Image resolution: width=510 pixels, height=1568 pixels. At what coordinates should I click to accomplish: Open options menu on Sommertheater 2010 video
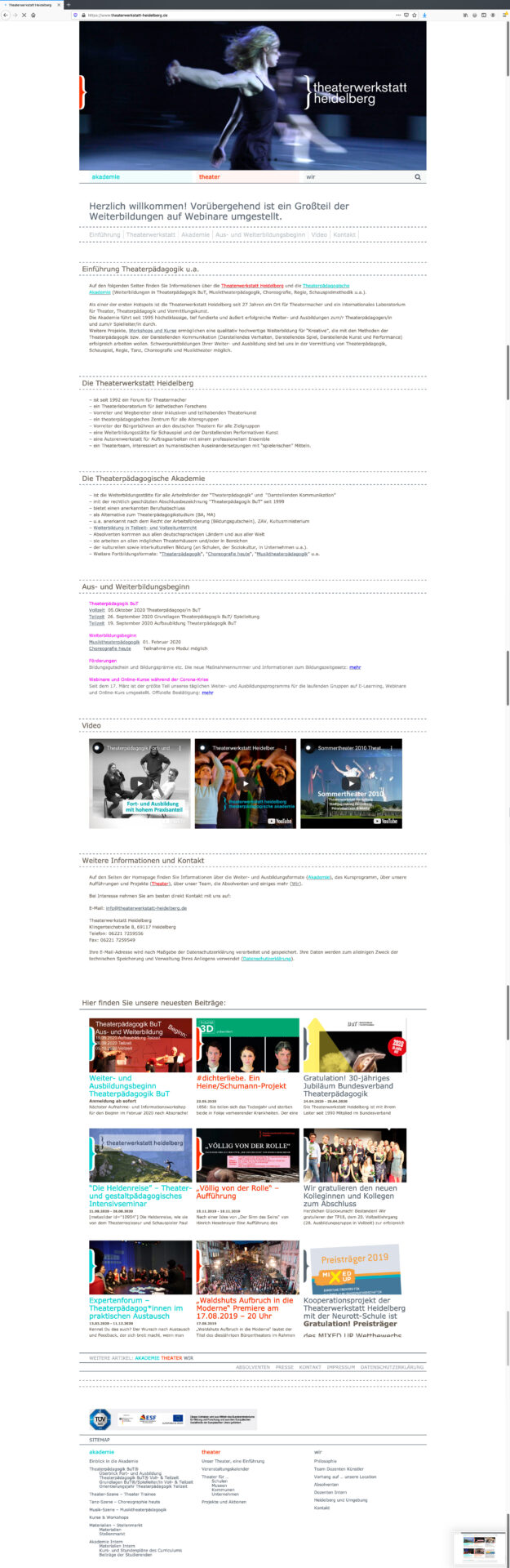point(391,747)
